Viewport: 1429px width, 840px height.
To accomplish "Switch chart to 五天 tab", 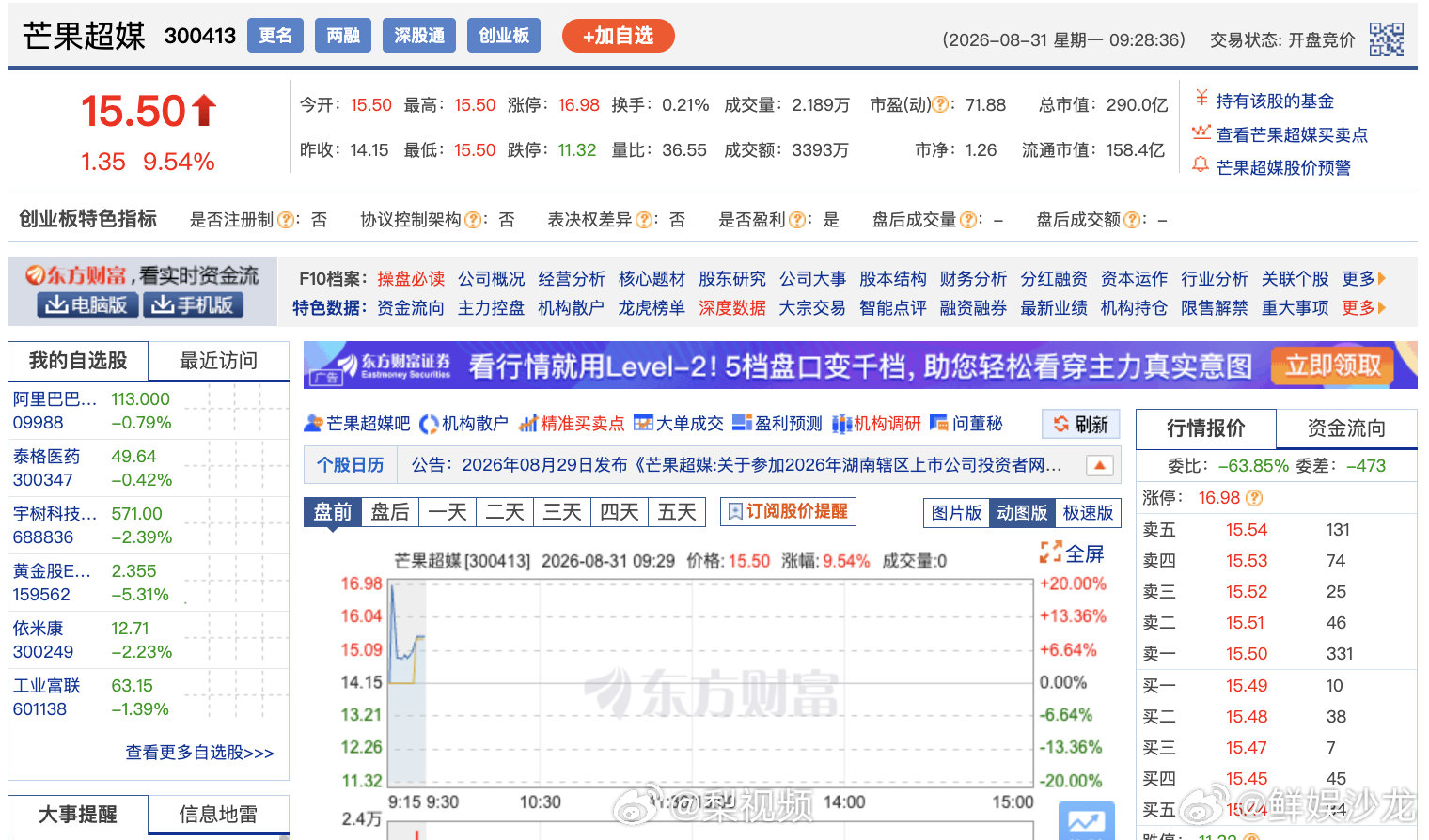I will [676, 512].
